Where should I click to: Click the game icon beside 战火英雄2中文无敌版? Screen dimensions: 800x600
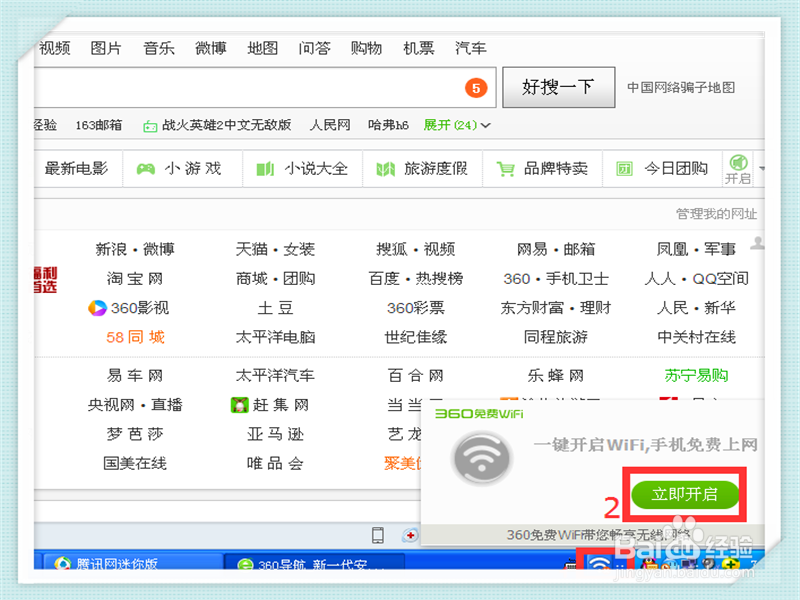click(150, 126)
